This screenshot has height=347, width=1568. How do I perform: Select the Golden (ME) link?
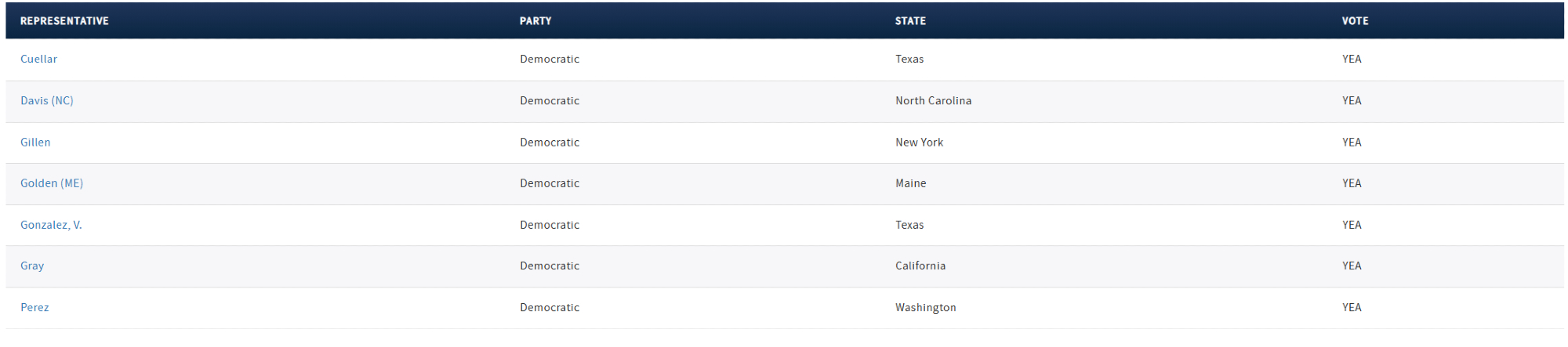52,183
